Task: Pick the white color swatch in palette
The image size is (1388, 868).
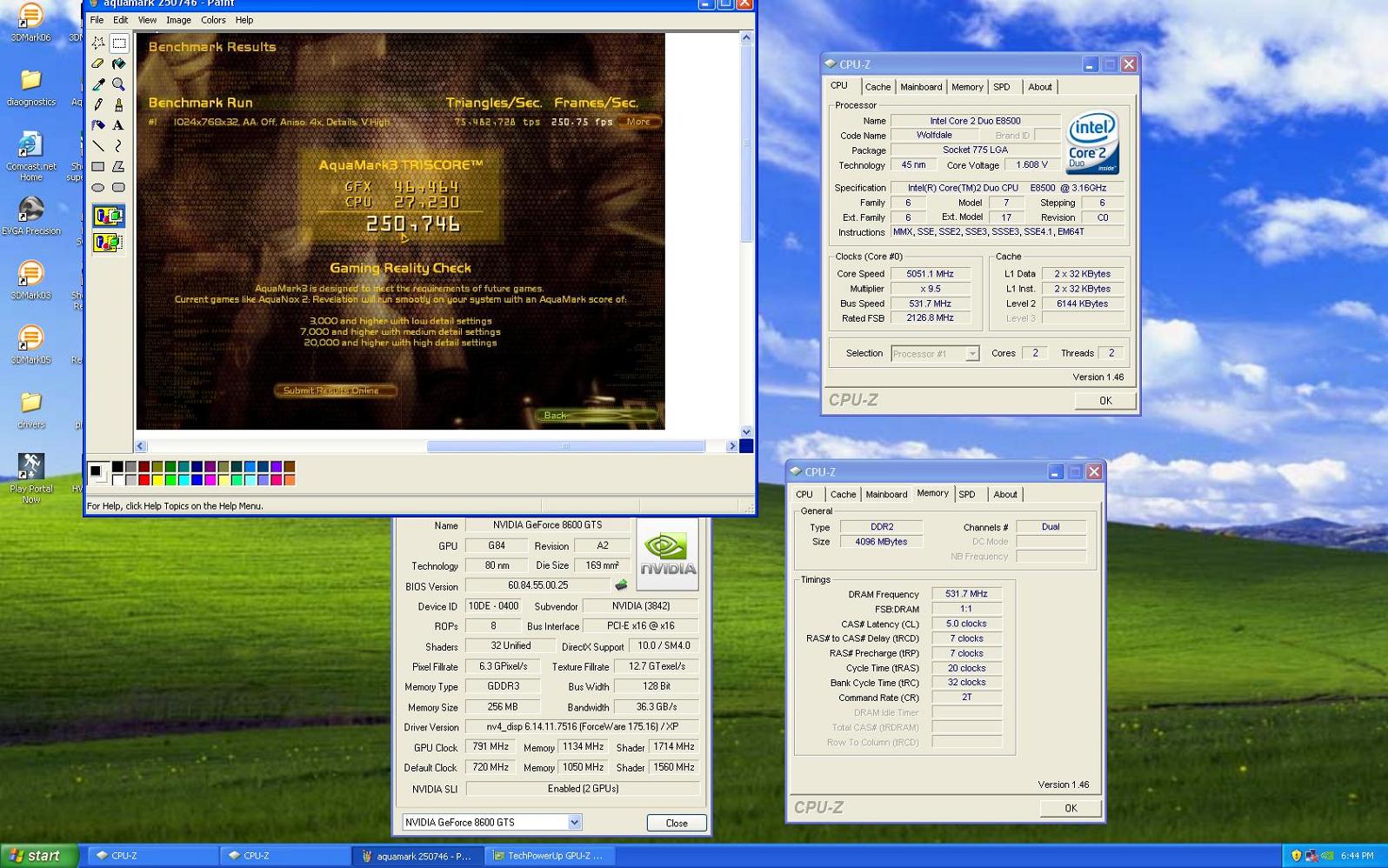Action: tap(117, 479)
